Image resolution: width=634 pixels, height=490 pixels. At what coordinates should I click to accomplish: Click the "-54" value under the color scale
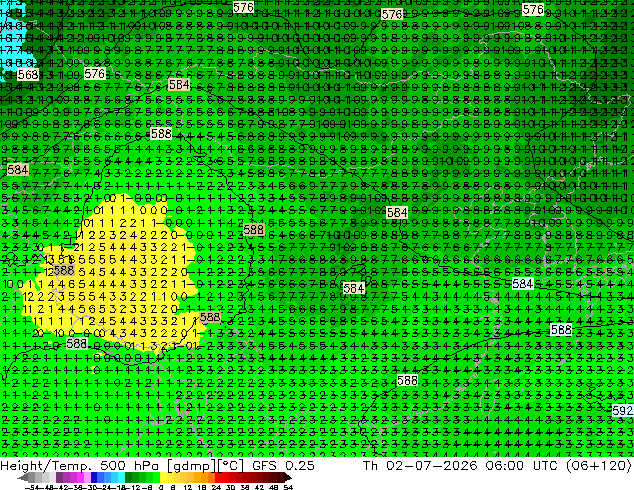32,487
